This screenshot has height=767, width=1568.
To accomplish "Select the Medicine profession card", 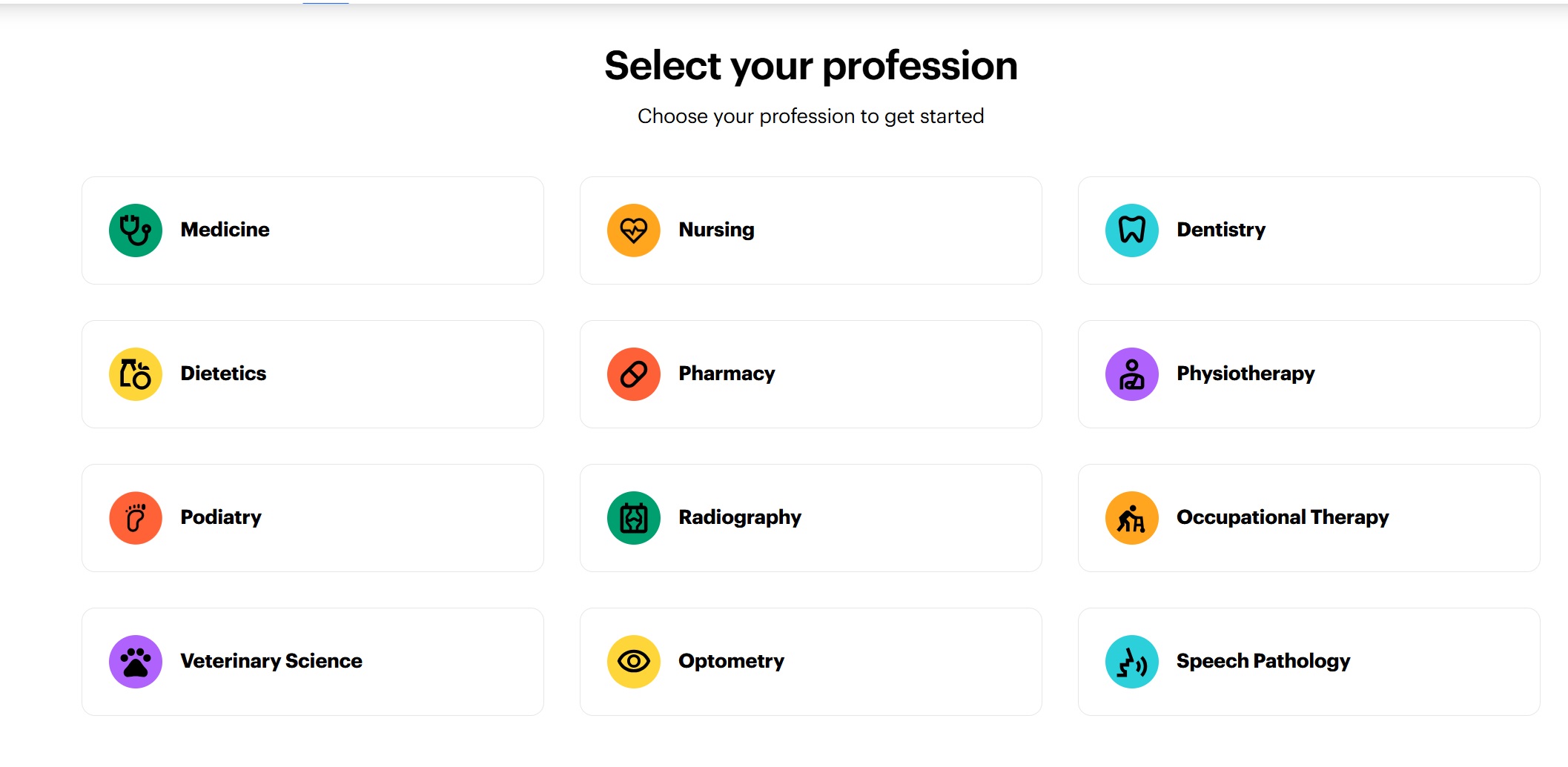I will click(x=313, y=230).
